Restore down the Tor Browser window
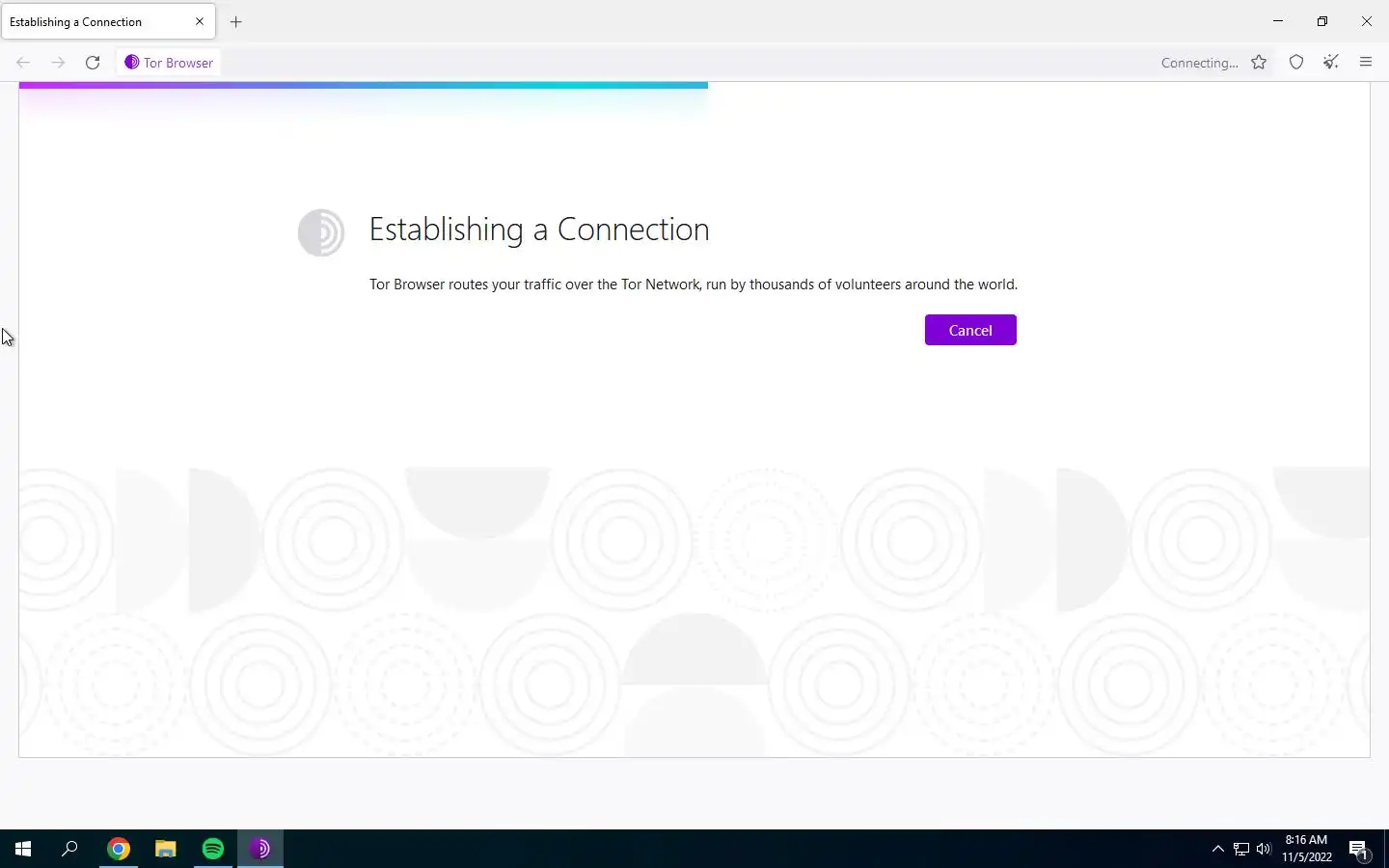Image resolution: width=1389 pixels, height=868 pixels. pyautogui.click(x=1322, y=21)
